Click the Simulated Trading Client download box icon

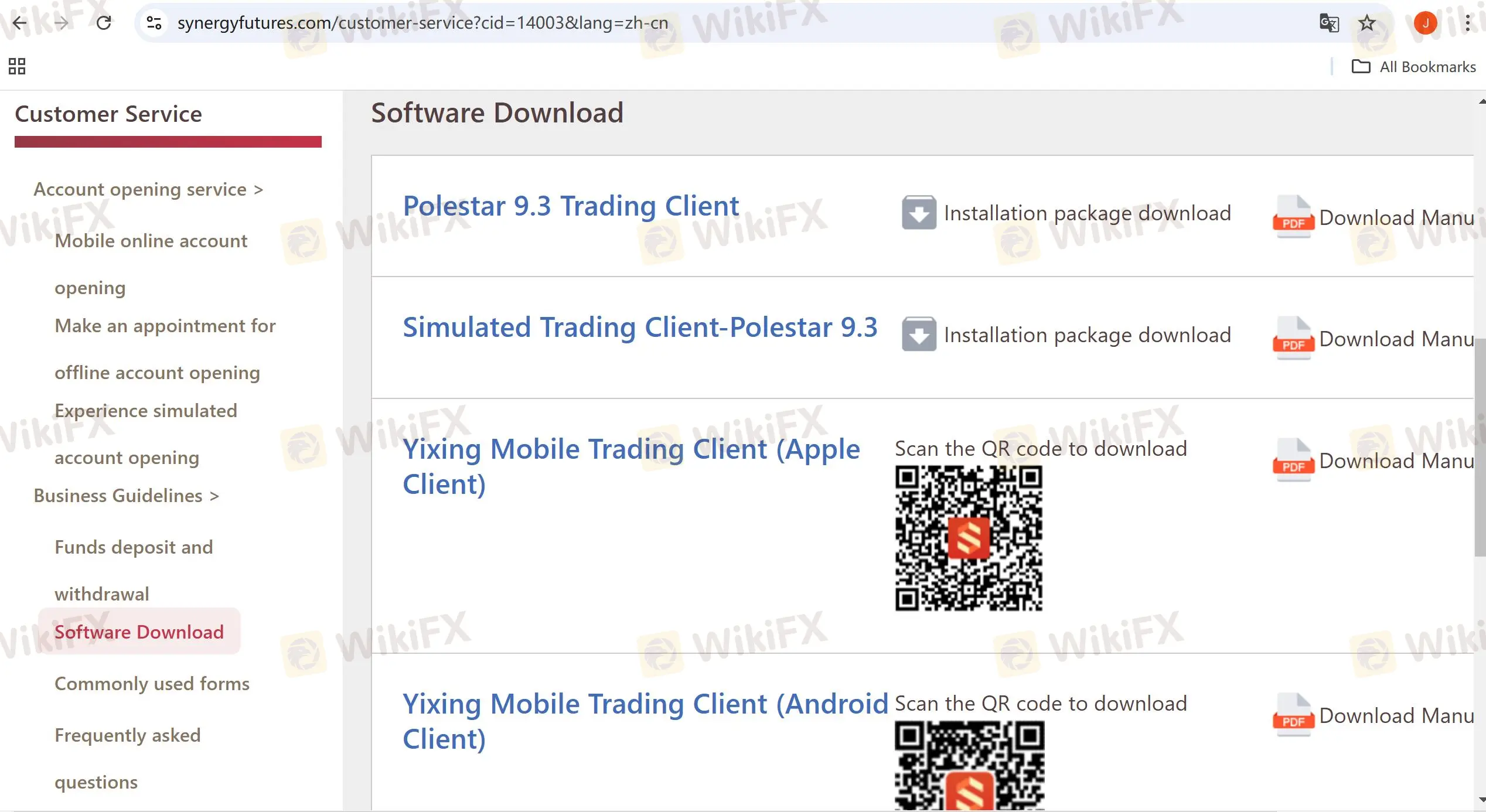(918, 334)
